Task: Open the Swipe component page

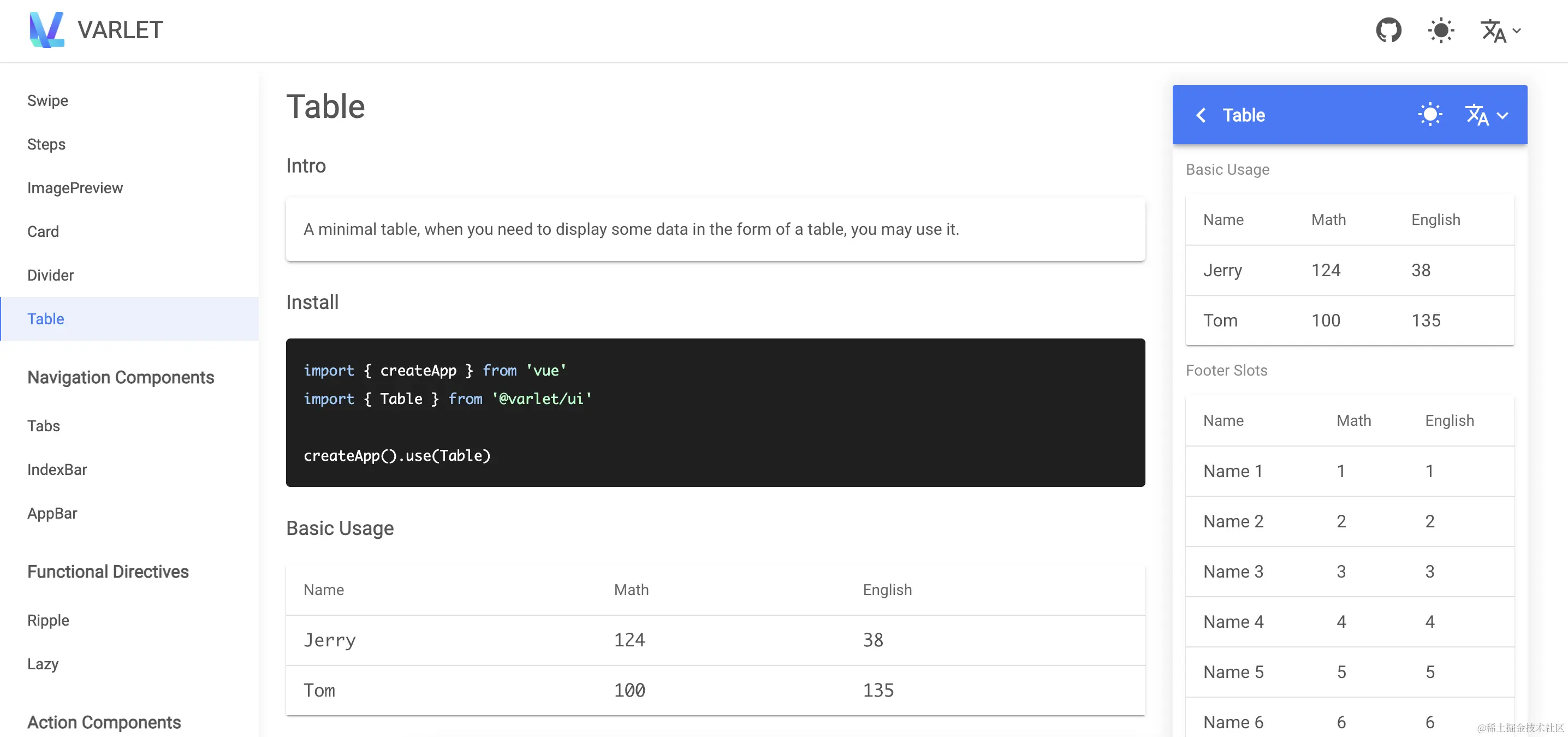Action: [x=47, y=100]
